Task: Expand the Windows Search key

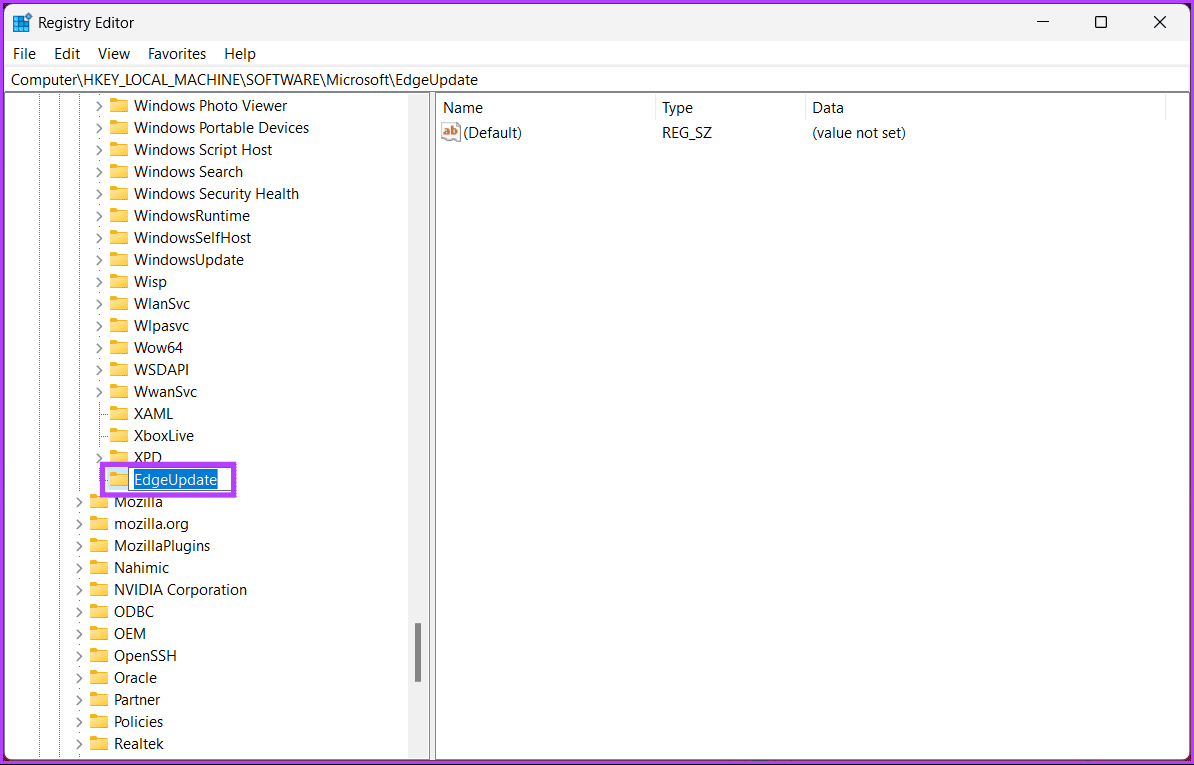Action: pyautogui.click(x=99, y=173)
